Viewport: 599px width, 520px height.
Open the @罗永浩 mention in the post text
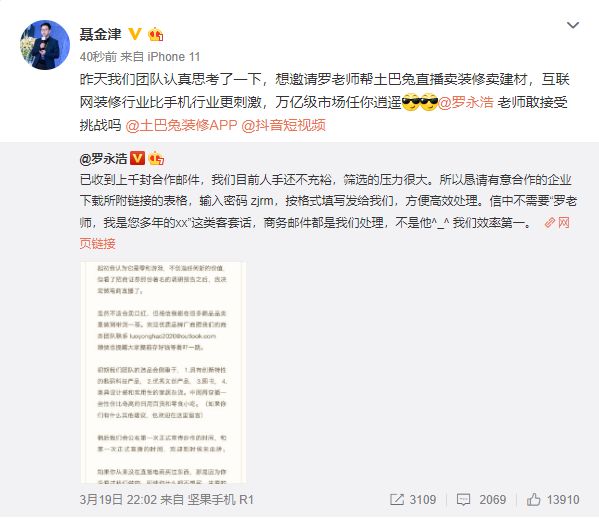coord(466,102)
